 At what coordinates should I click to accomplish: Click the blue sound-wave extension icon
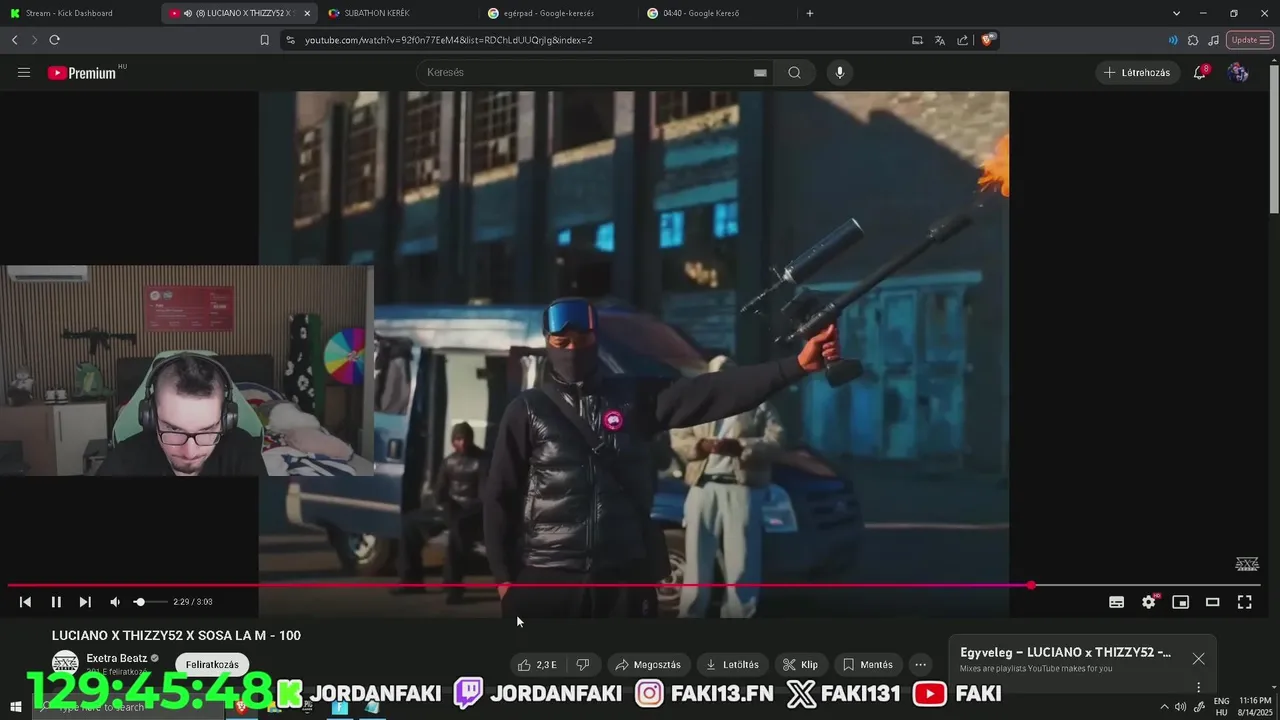pos(1173,40)
